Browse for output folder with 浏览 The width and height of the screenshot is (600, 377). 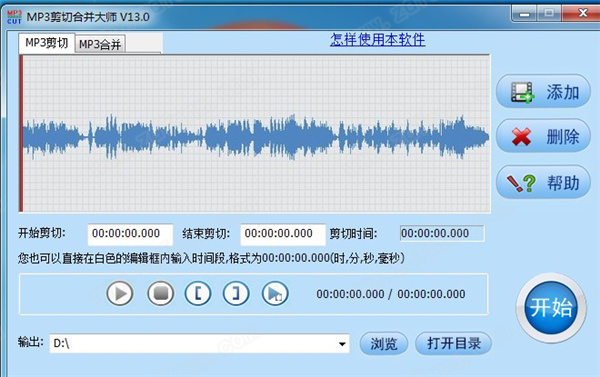[384, 343]
